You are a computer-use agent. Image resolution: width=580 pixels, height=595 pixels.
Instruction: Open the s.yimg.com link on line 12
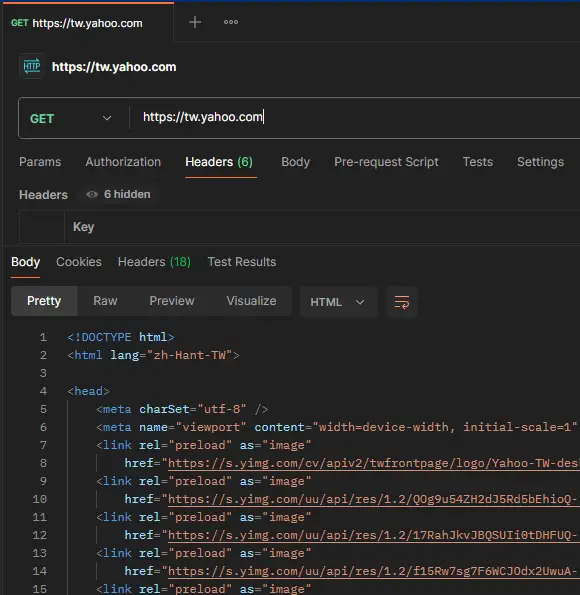pos(374,535)
